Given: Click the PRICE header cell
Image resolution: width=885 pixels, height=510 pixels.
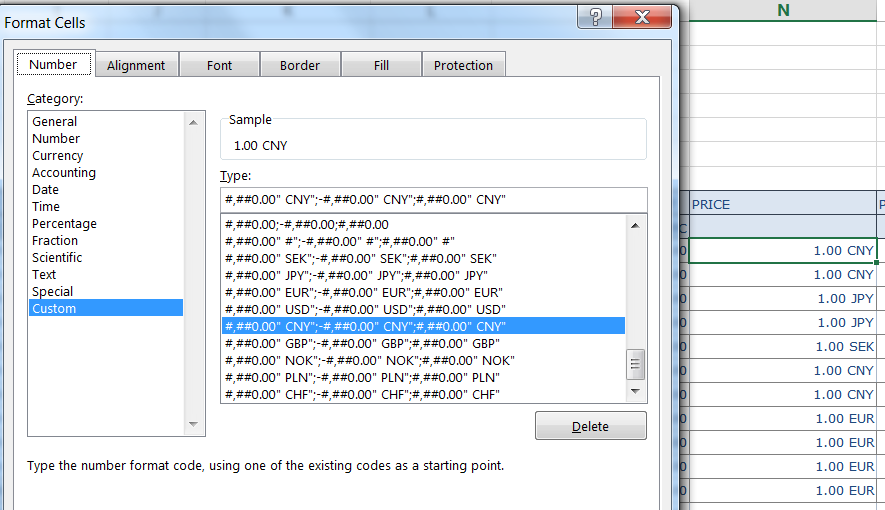Looking at the screenshot, I should (x=783, y=204).
